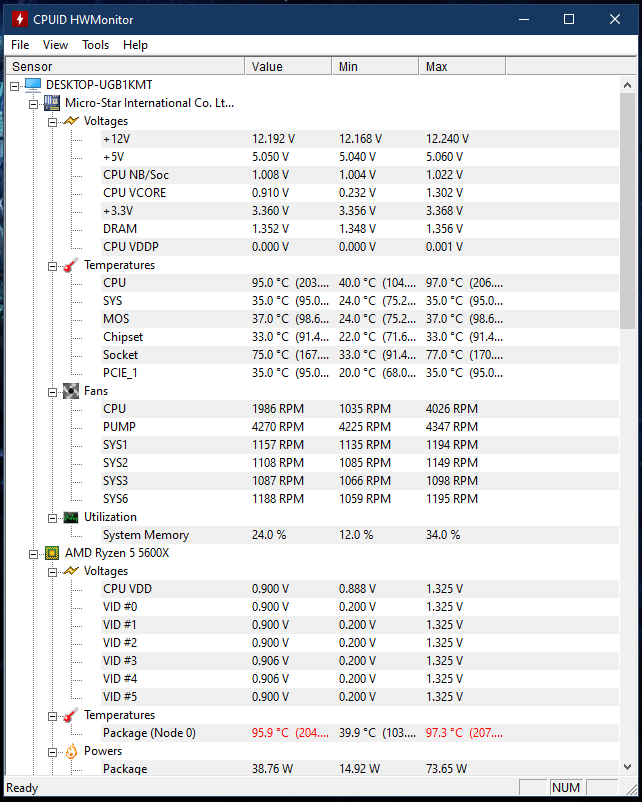Click the Ryzen Temperatures thermometer icon
The height and width of the screenshot is (802, 642).
[71, 715]
